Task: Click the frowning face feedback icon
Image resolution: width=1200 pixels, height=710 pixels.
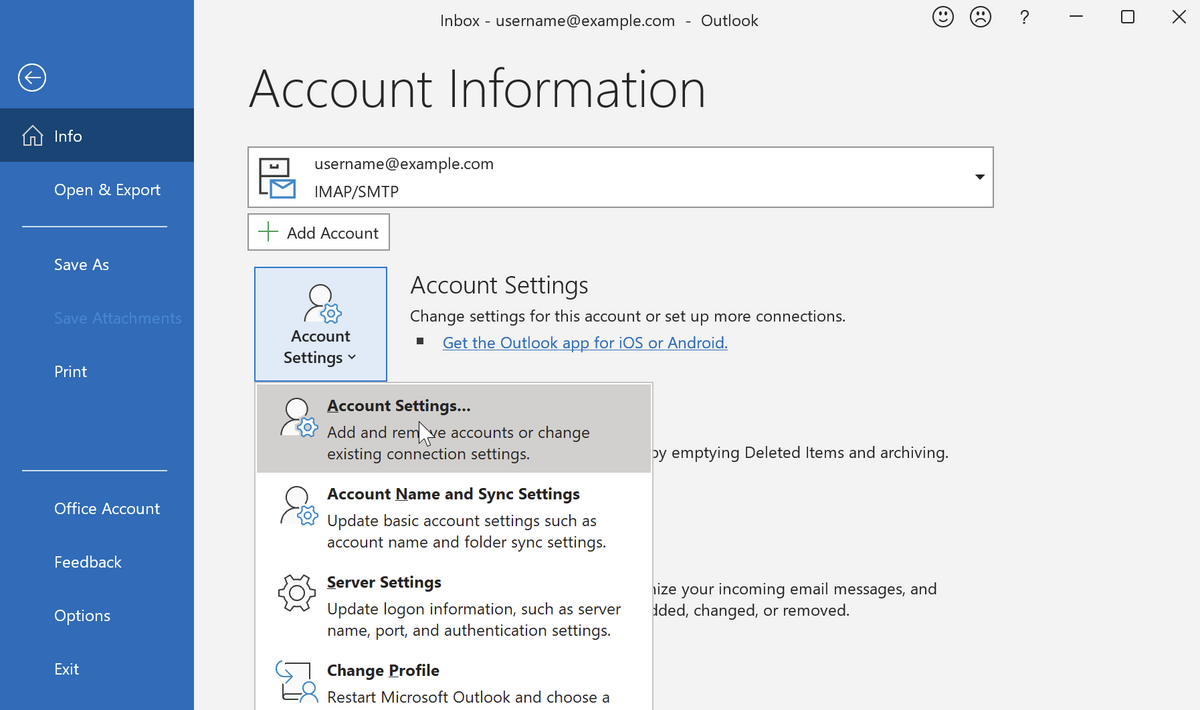Action: tap(981, 17)
